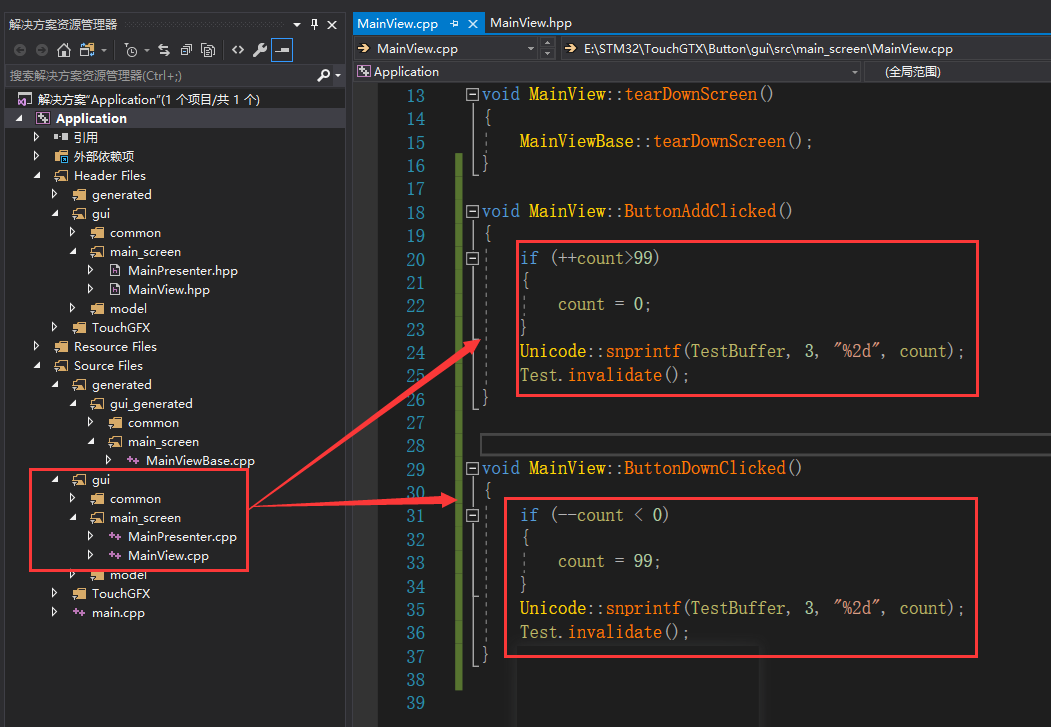
Task: Open the Application project scope dropdown
Action: pyautogui.click(x=855, y=72)
